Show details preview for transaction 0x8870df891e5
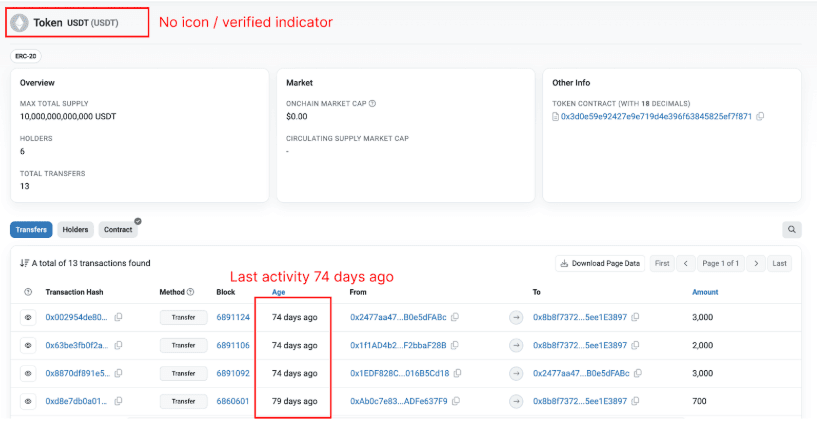The width and height of the screenshot is (817, 424). 27,373
